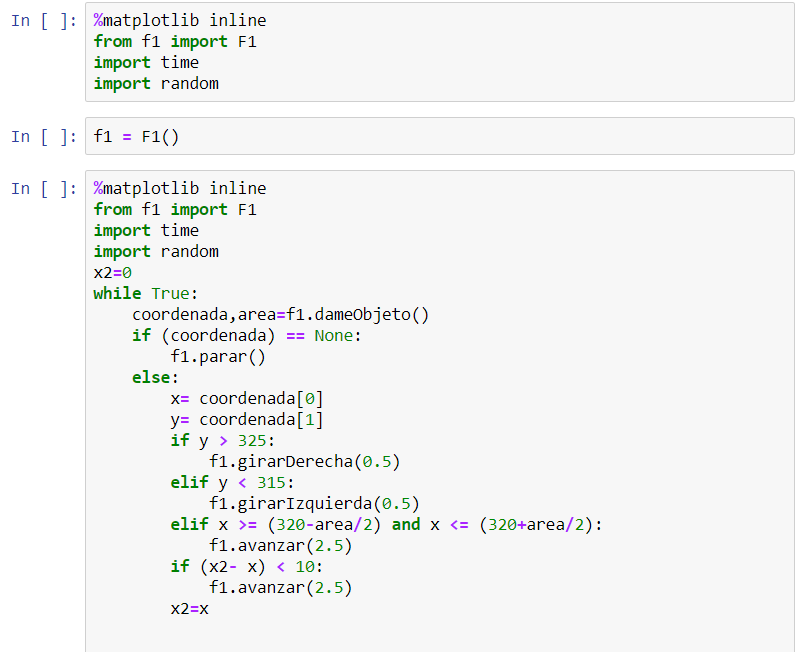Click the final 'x2=x' line

pos(190,608)
